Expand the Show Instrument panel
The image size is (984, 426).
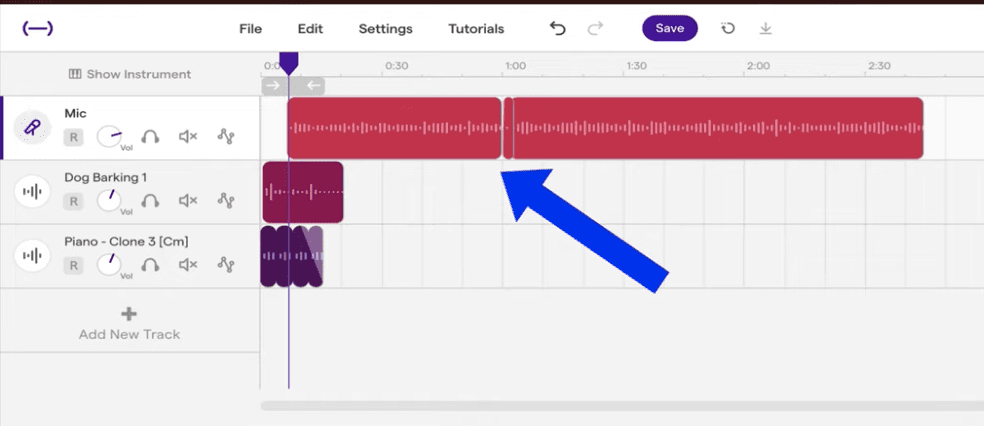(x=129, y=74)
